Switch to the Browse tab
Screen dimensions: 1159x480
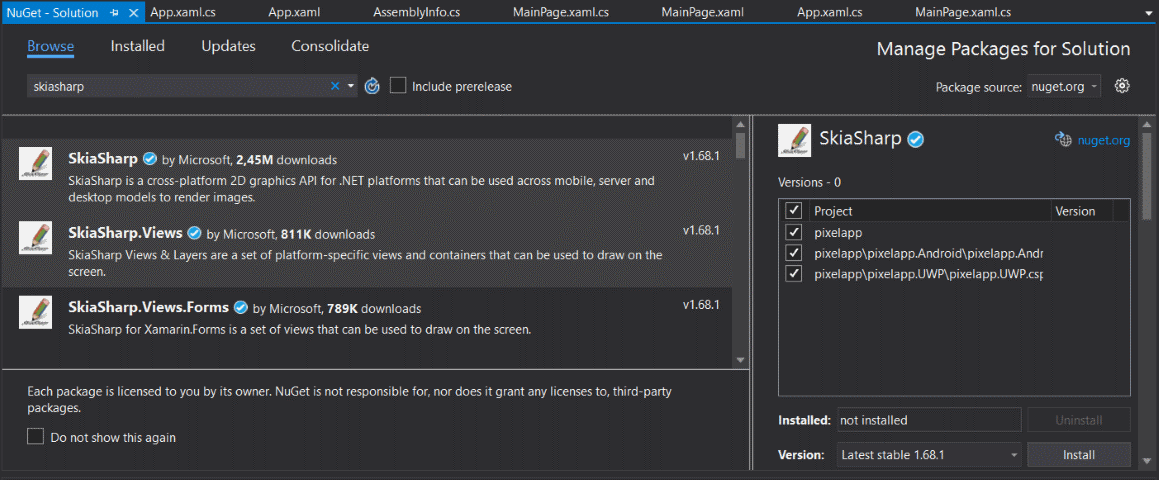pos(51,46)
